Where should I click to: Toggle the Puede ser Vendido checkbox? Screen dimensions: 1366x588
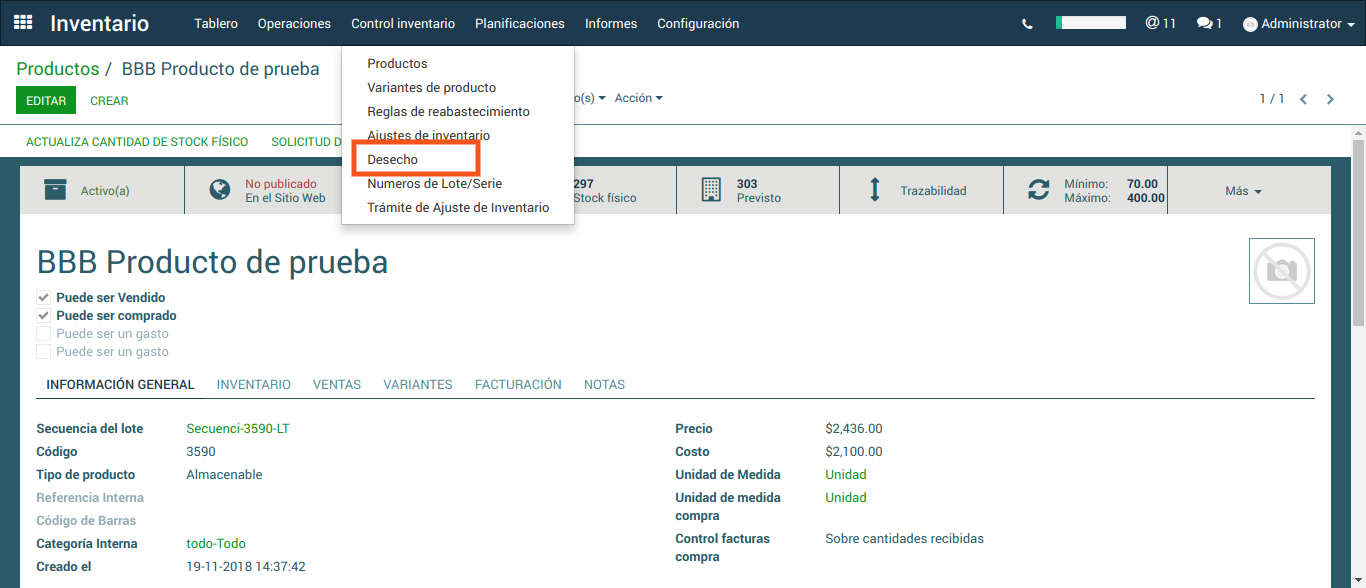coord(44,298)
